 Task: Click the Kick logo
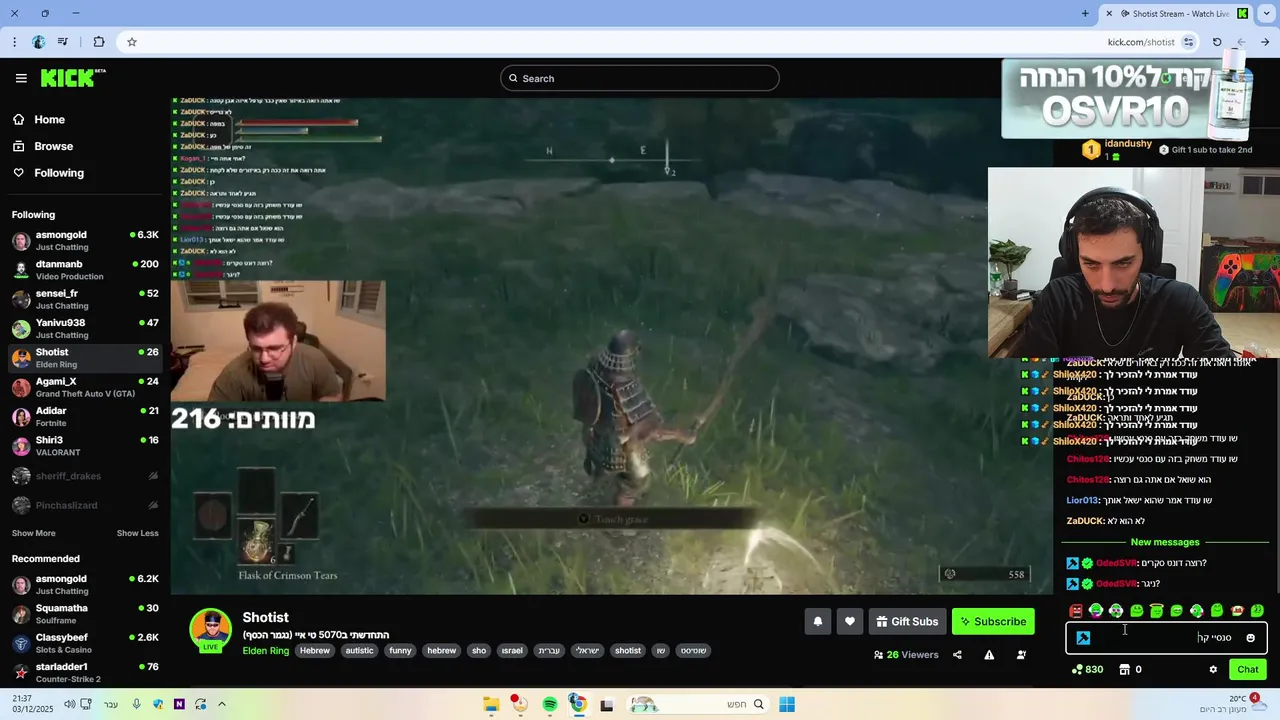tap(73, 78)
